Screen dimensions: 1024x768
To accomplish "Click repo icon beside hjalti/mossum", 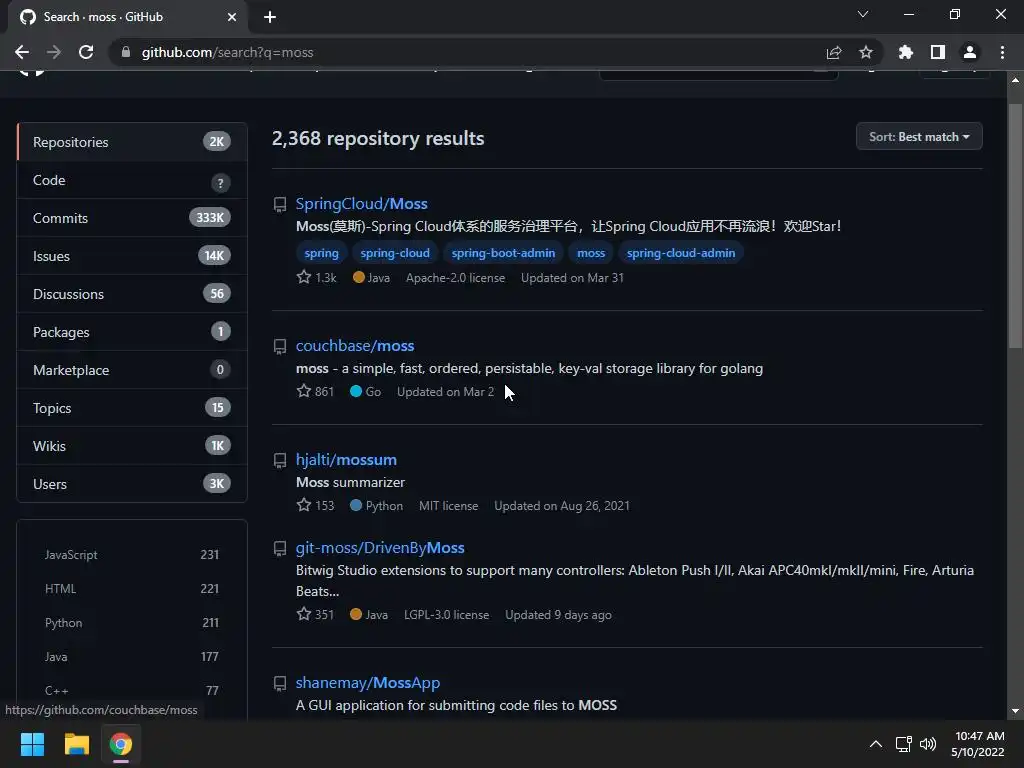I will pyautogui.click(x=280, y=460).
